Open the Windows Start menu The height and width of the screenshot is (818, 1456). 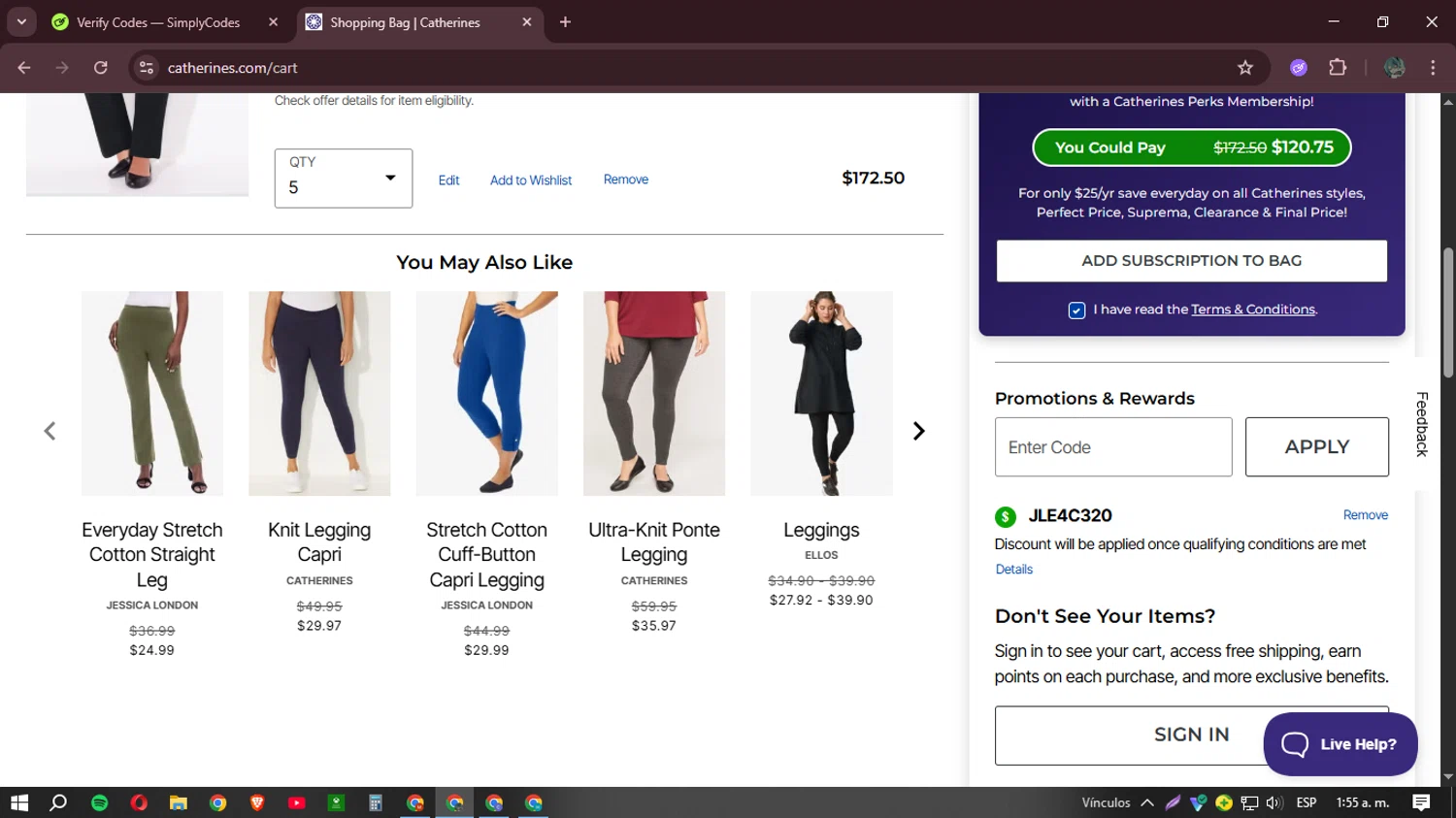[x=19, y=802]
